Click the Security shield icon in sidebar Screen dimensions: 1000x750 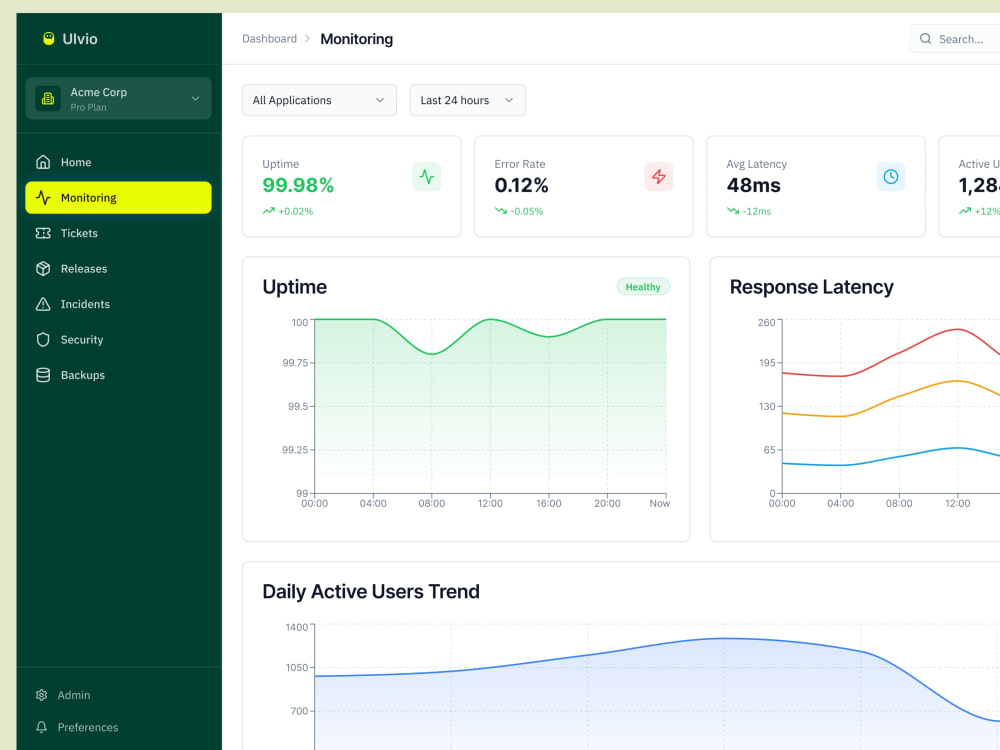[43, 340]
